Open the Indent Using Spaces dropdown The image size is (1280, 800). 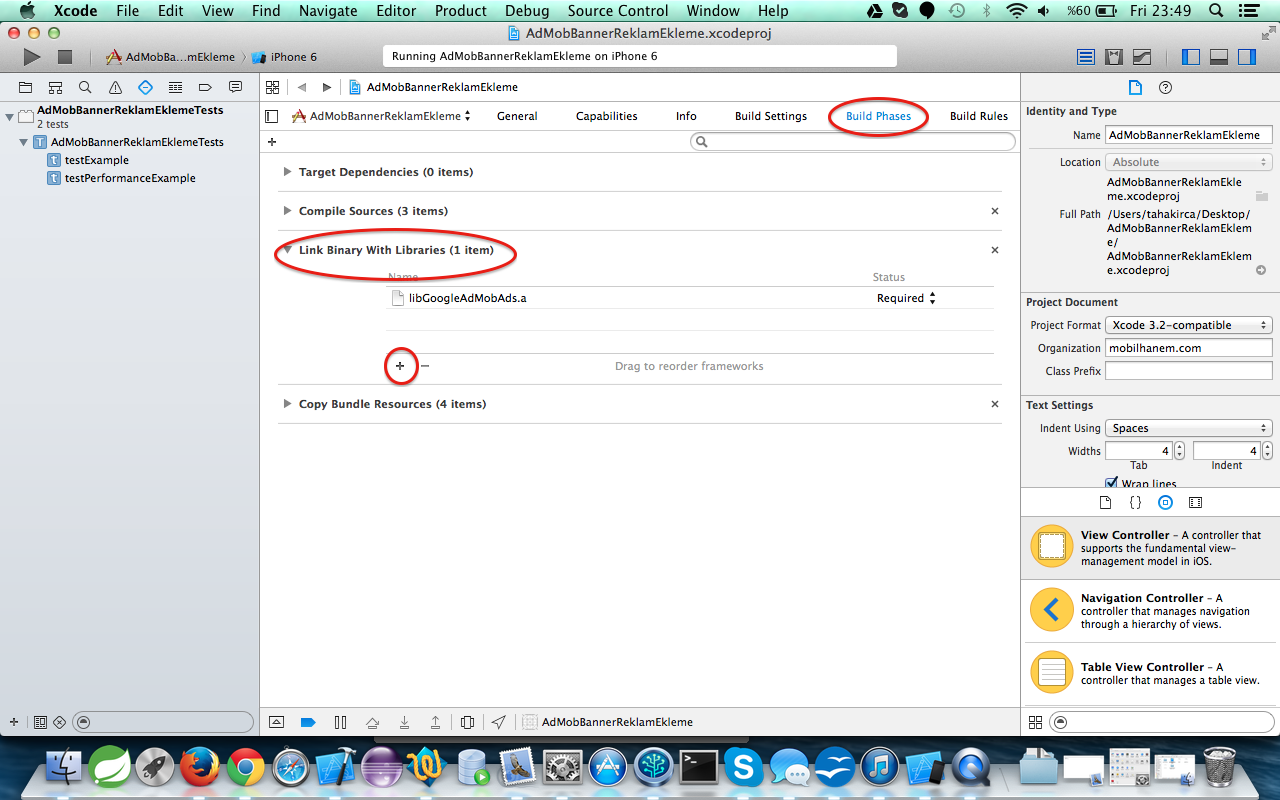click(1188, 428)
